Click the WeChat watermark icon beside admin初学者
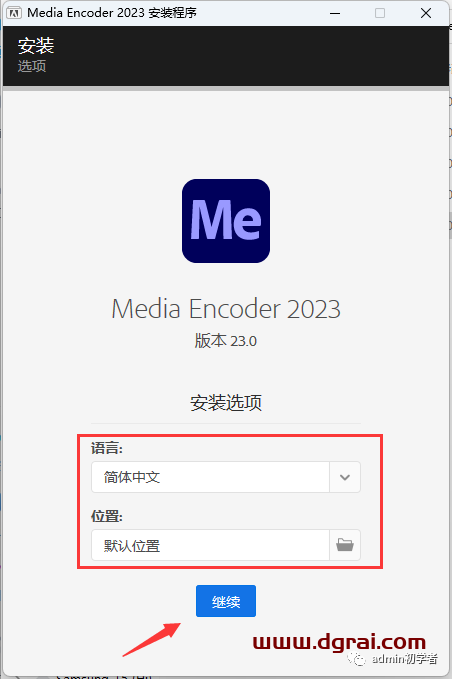The width and height of the screenshot is (452, 679). (x=356, y=659)
